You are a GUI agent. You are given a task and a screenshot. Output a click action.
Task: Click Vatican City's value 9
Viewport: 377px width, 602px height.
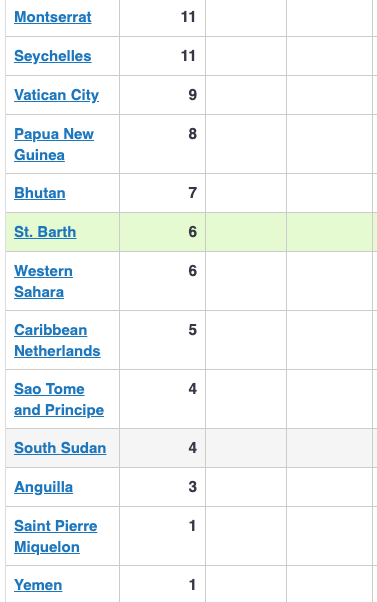point(193,95)
